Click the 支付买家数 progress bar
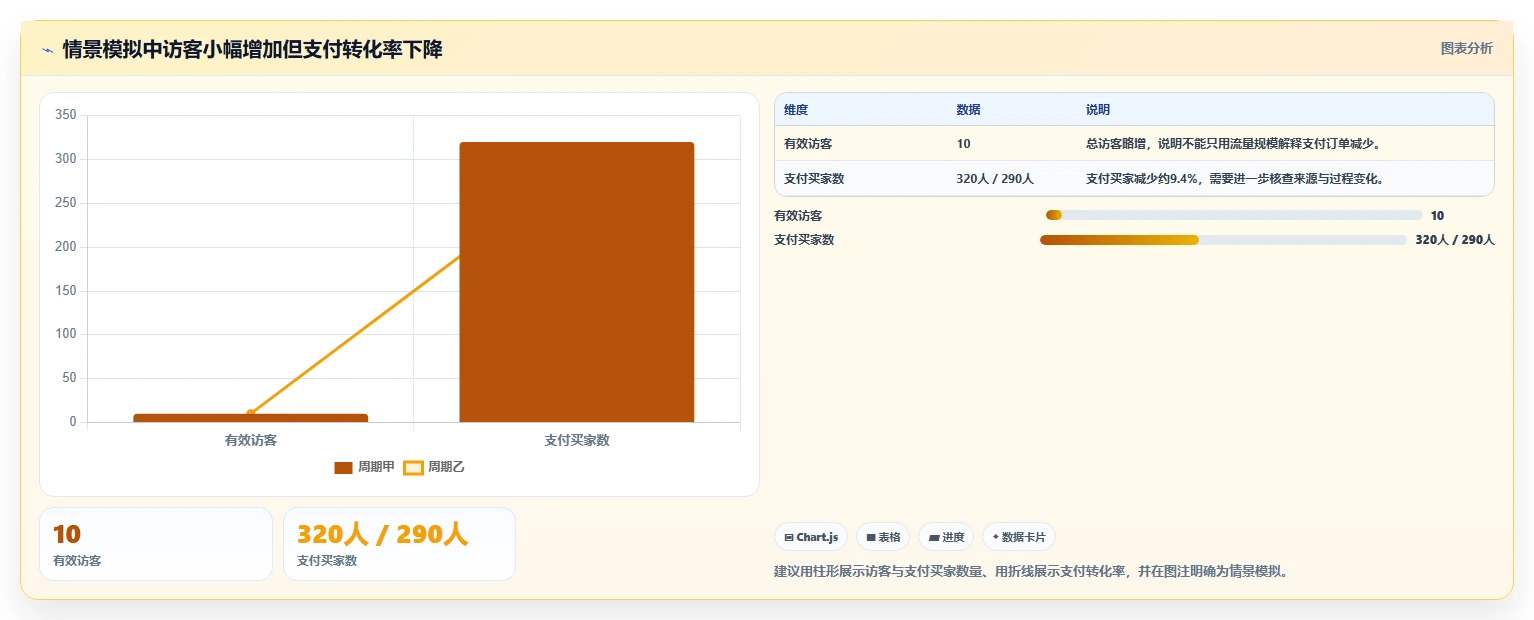Image resolution: width=1534 pixels, height=620 pixels. click(1223, 240)
